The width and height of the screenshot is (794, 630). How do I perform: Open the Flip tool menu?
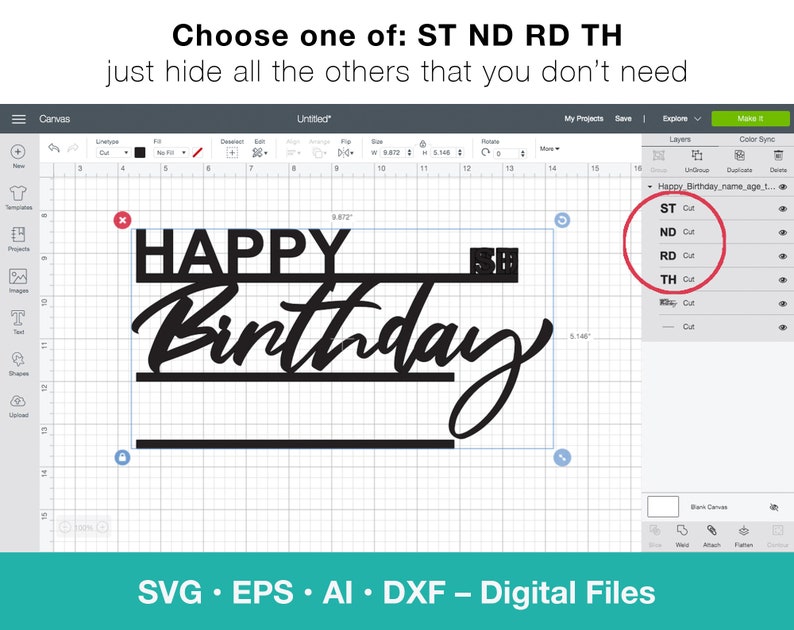pyautogui.click(x=346, y=152)
